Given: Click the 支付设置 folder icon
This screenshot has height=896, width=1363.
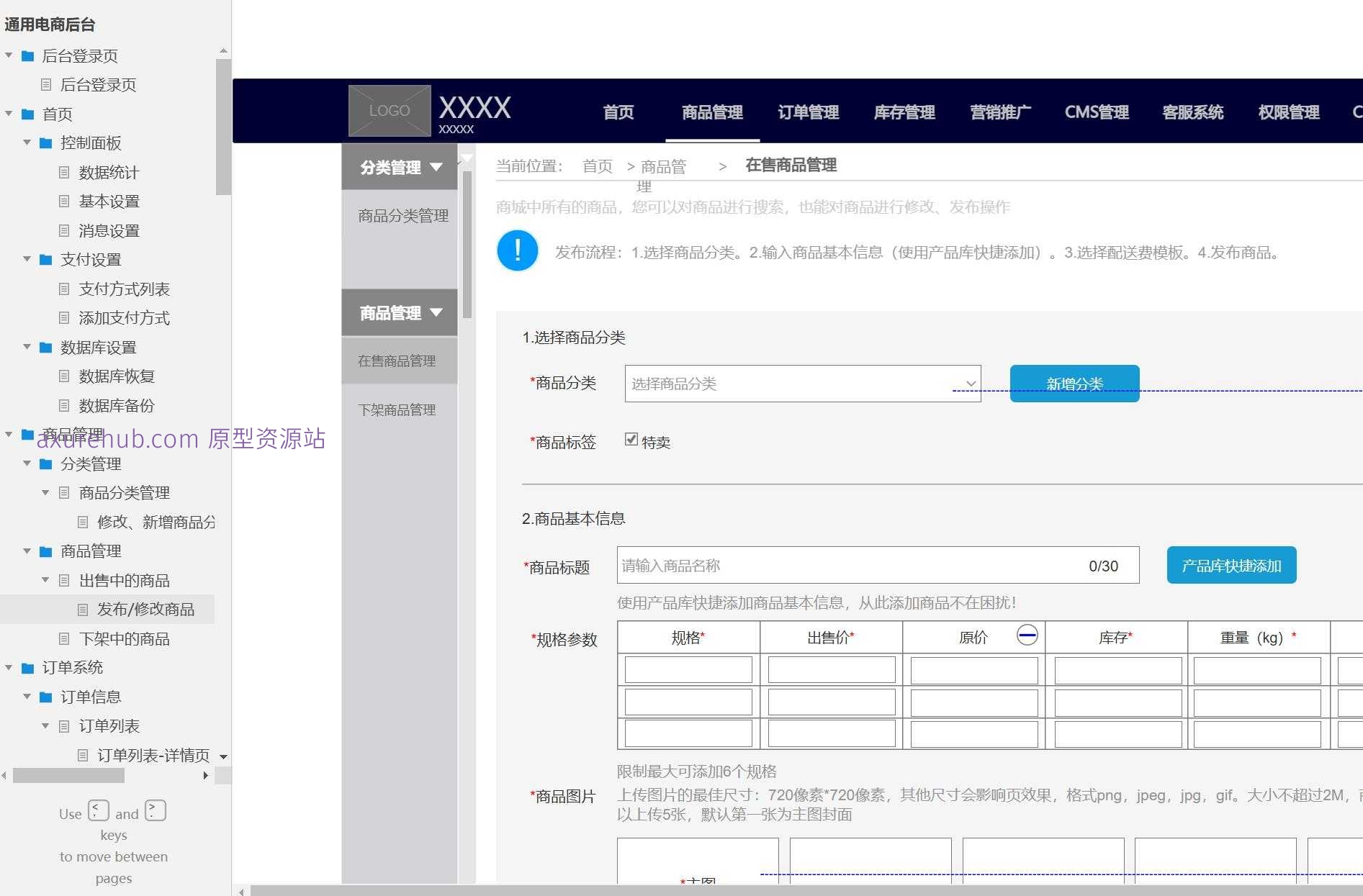Looking at the screenshot, I should click(x=46, y=260).
